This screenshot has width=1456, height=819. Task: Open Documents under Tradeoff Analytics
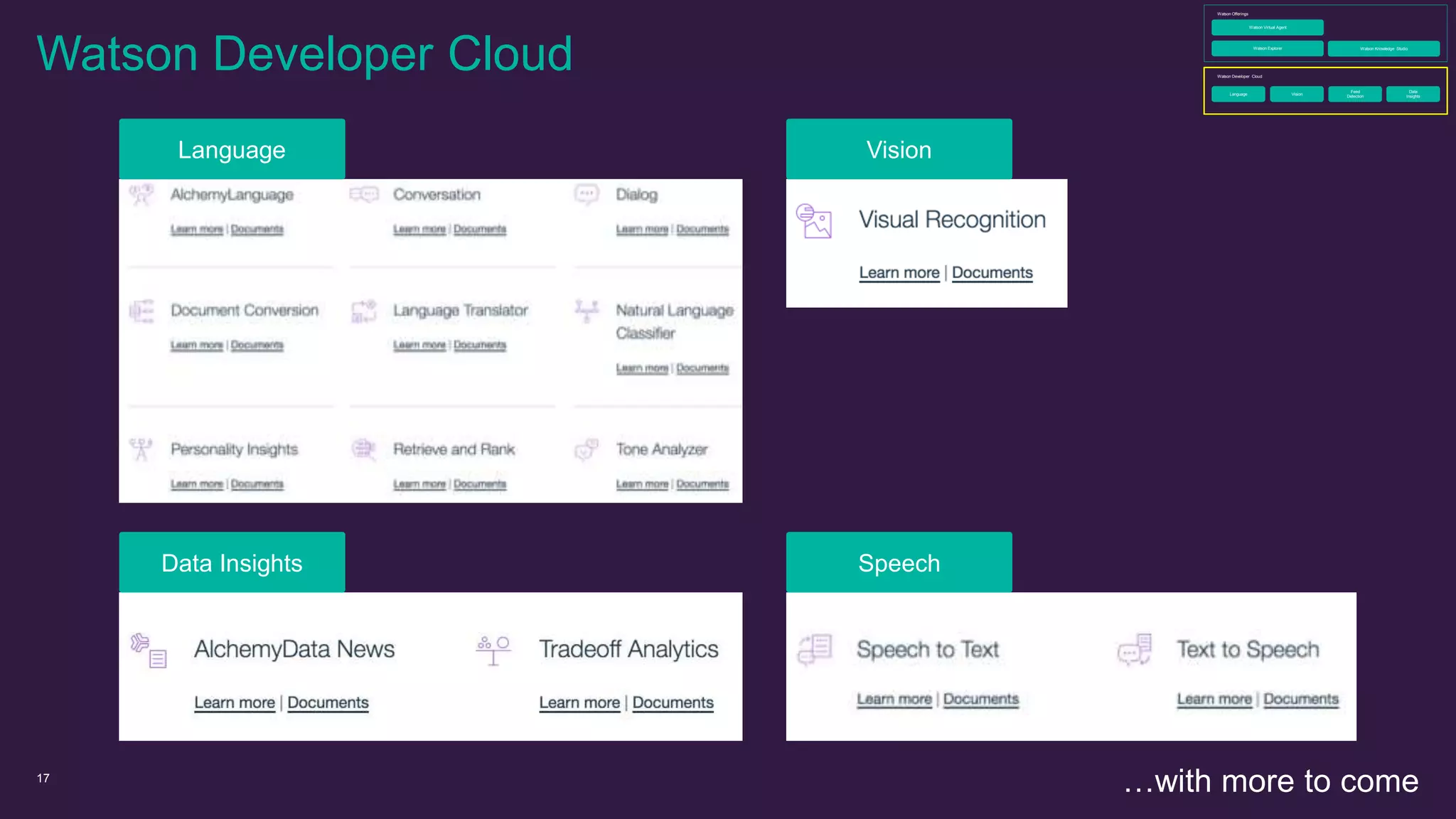click(x=673, y=703)
